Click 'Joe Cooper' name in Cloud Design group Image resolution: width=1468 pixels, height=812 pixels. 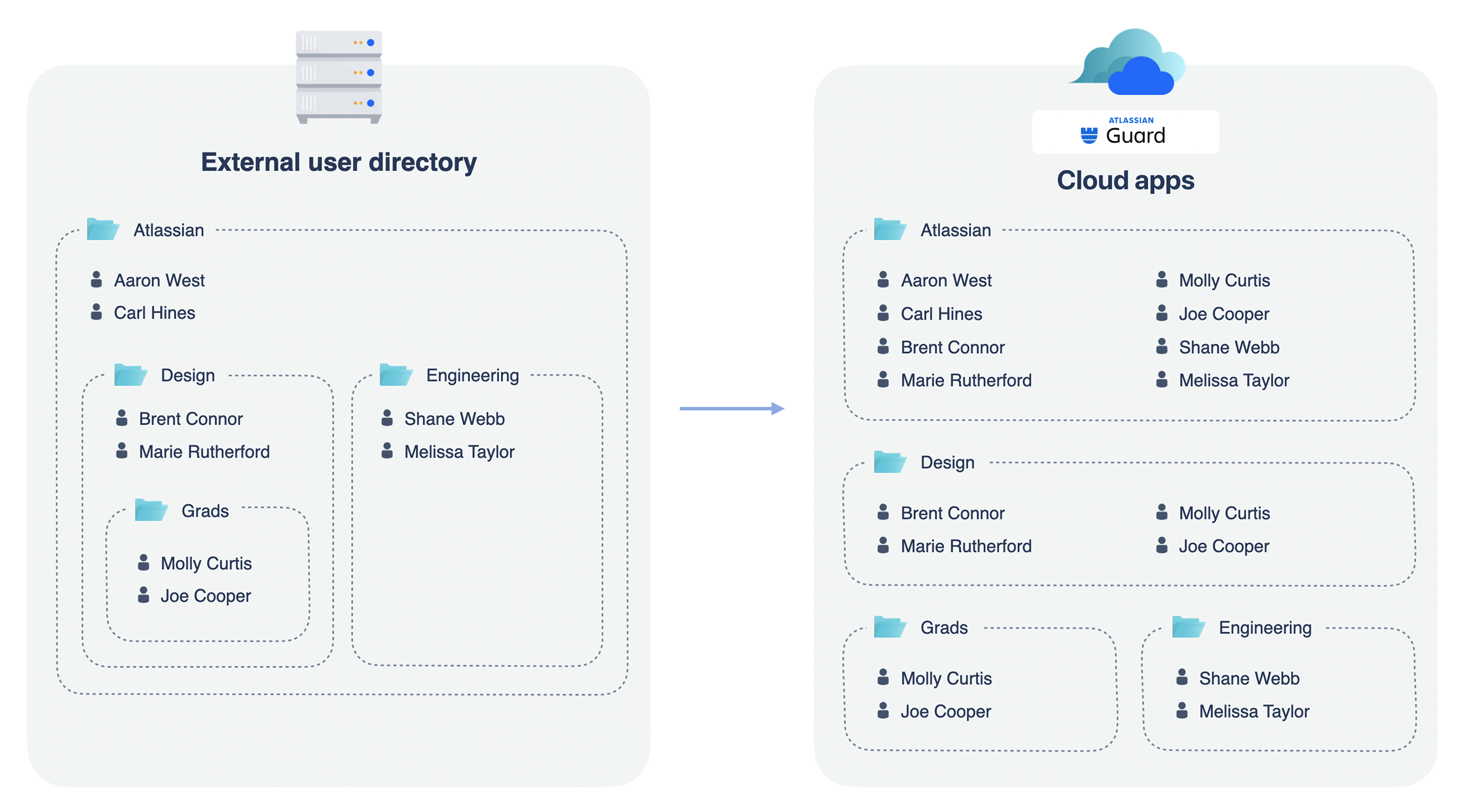[1223, 546]
